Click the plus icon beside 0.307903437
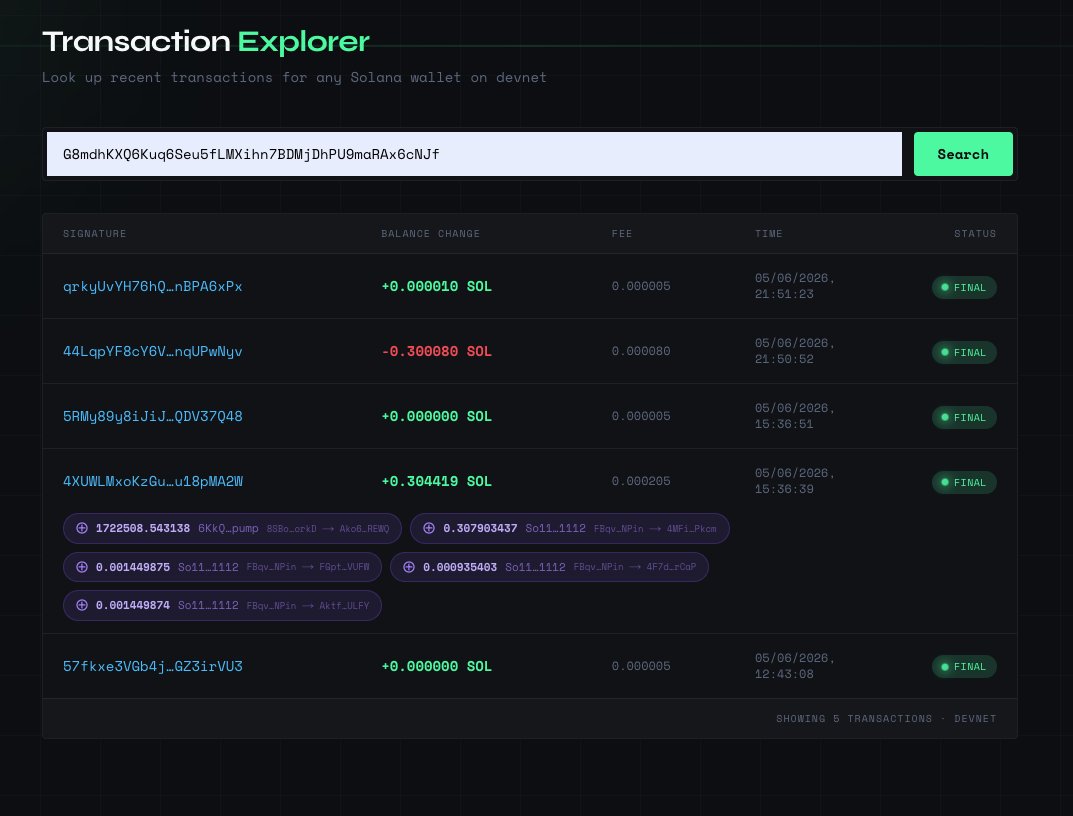Viewport: 1073px width, 816px height. point(429,528)
